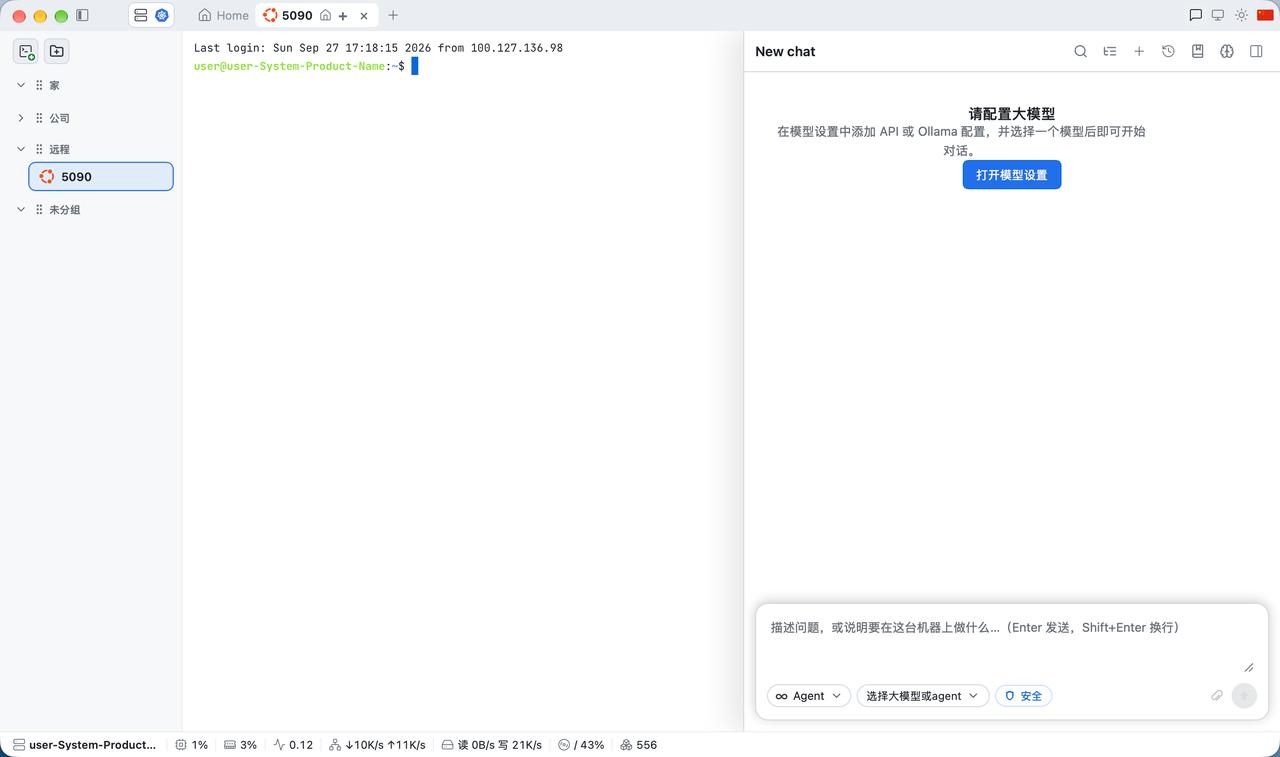
Task: Click inside the terminal prompt area
Action: (x=414, y=66)
